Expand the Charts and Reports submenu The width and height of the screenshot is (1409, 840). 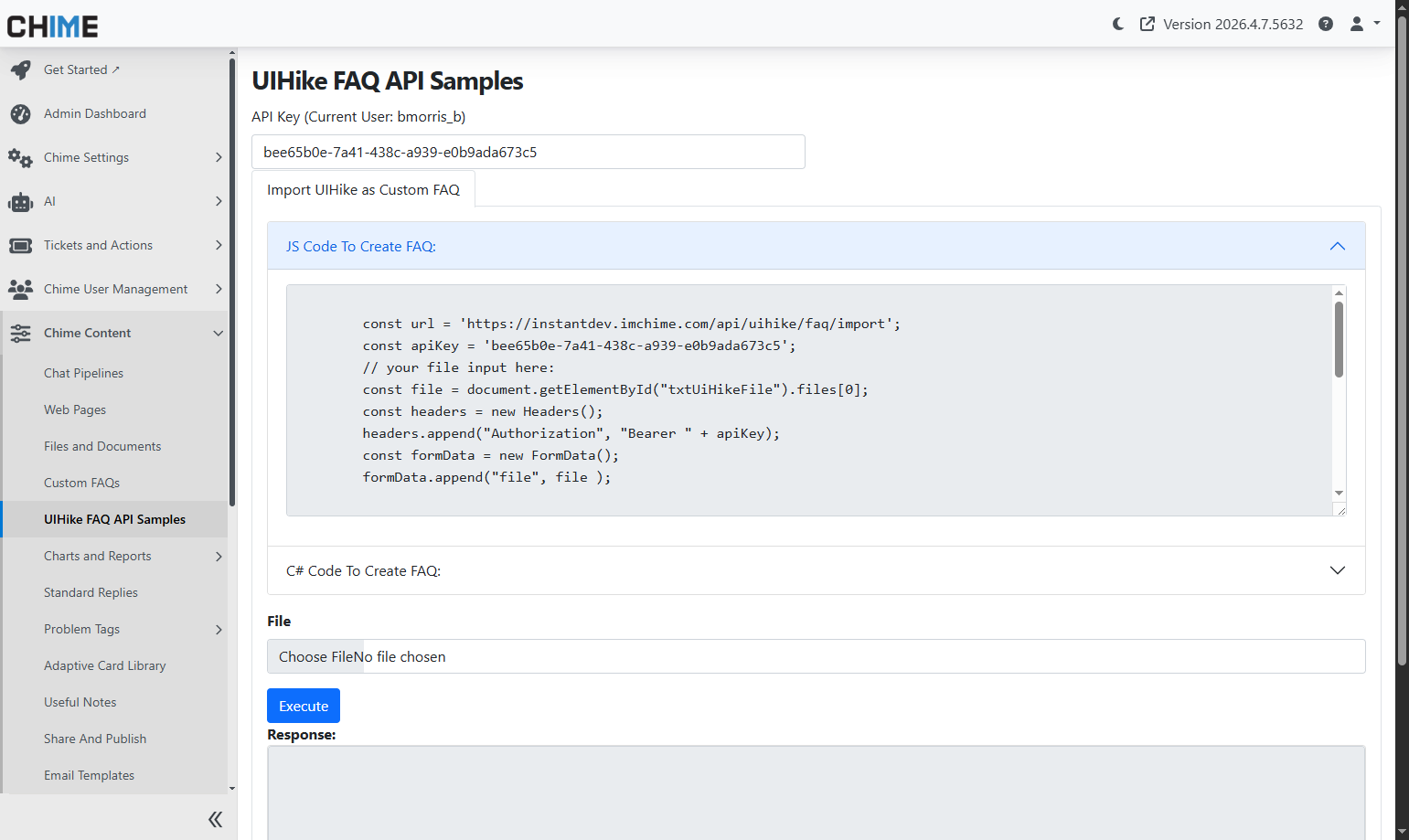tap(219, 556)
